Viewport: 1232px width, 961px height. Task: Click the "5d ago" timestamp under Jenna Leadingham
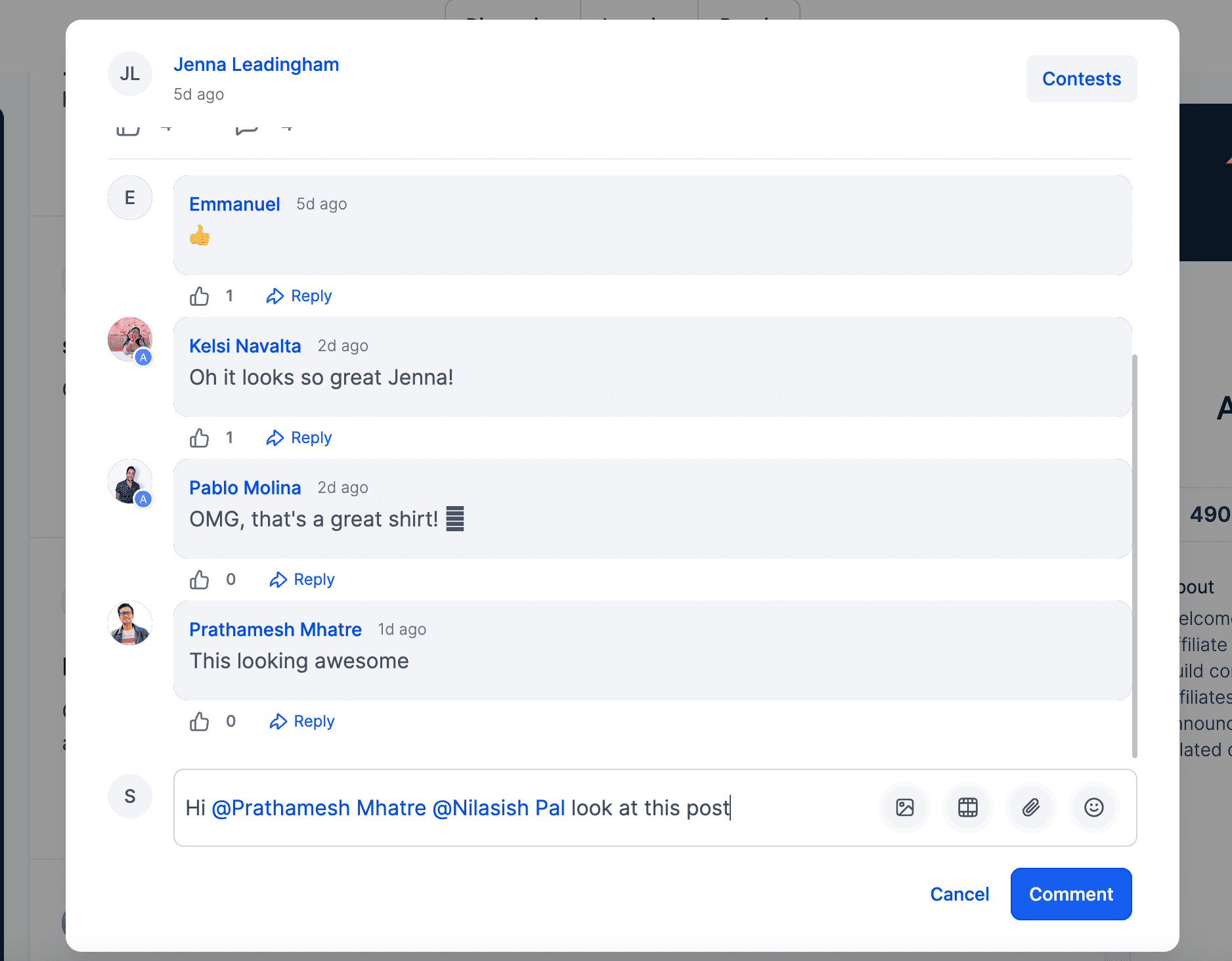(198, 95)
